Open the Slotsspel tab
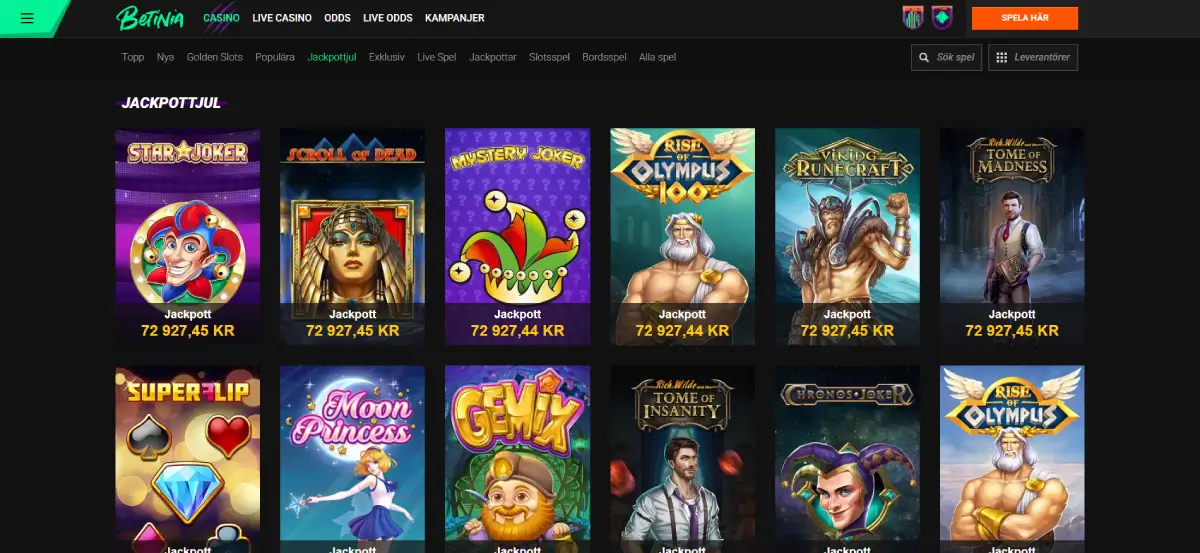The image size is (1200, 553). [549, 57]
